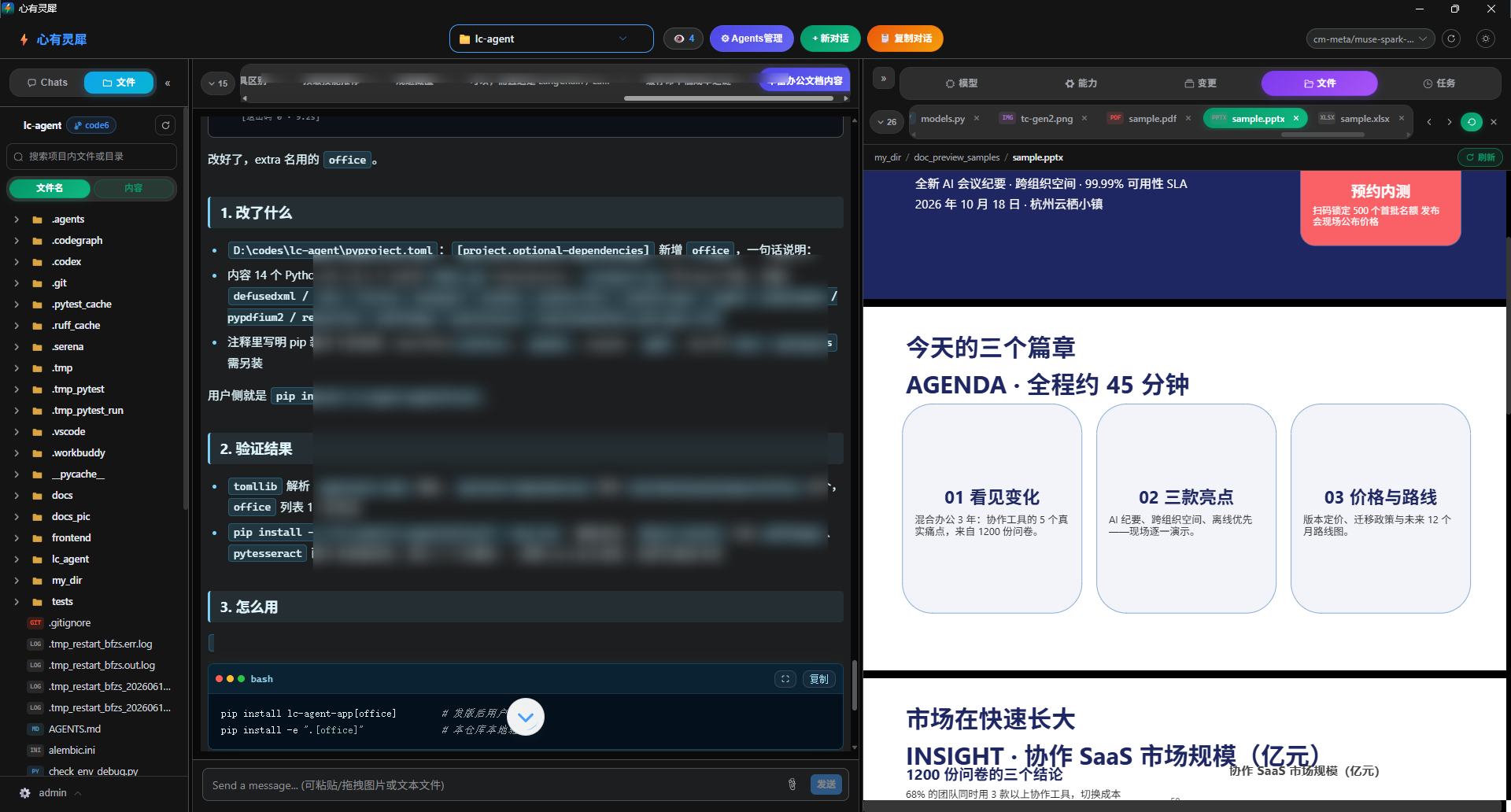
Task: Collapse the right panel with double-arrow icon
Action: pyautogui.click(x=884, y=79)
